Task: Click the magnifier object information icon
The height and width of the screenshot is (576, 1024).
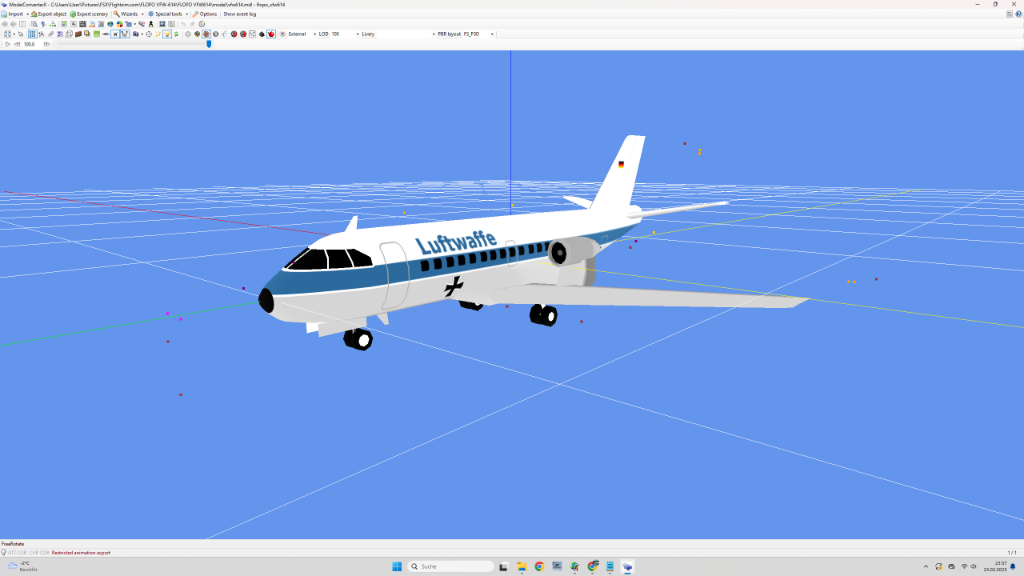Action: [x=34, y=24]
